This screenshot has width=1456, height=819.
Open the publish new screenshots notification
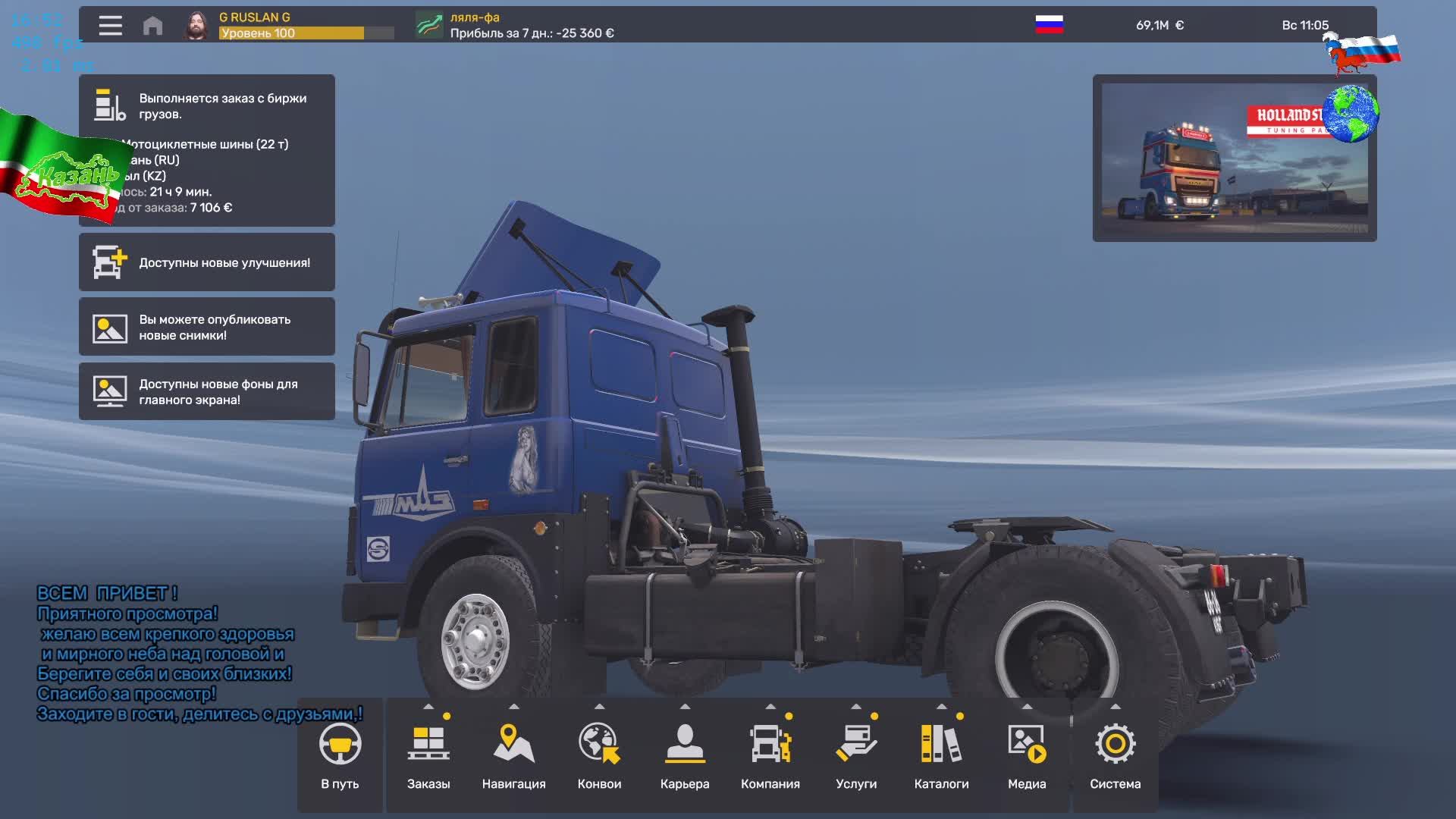(207, 327)
